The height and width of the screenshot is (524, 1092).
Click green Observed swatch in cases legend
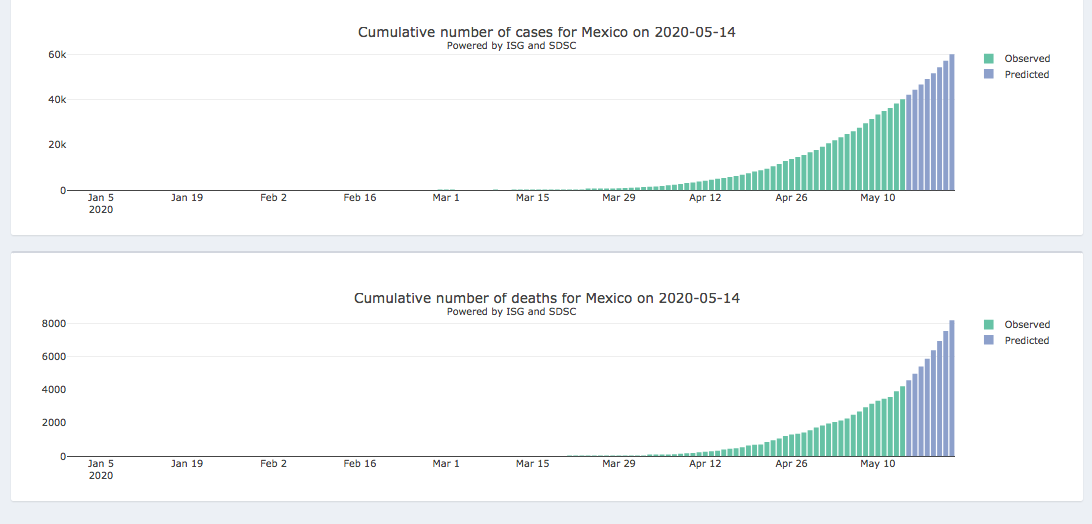pyautogui.click(x=989, y=58)
